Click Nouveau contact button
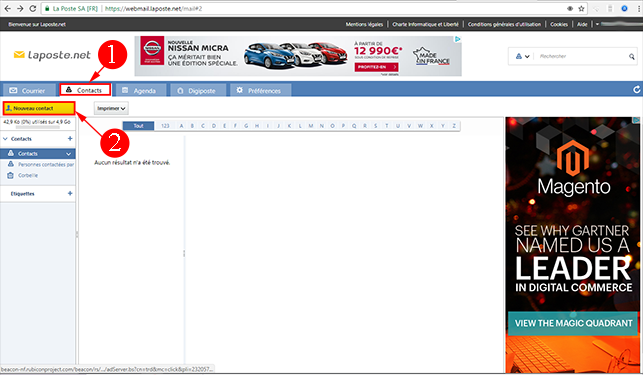 click(39, 108)
